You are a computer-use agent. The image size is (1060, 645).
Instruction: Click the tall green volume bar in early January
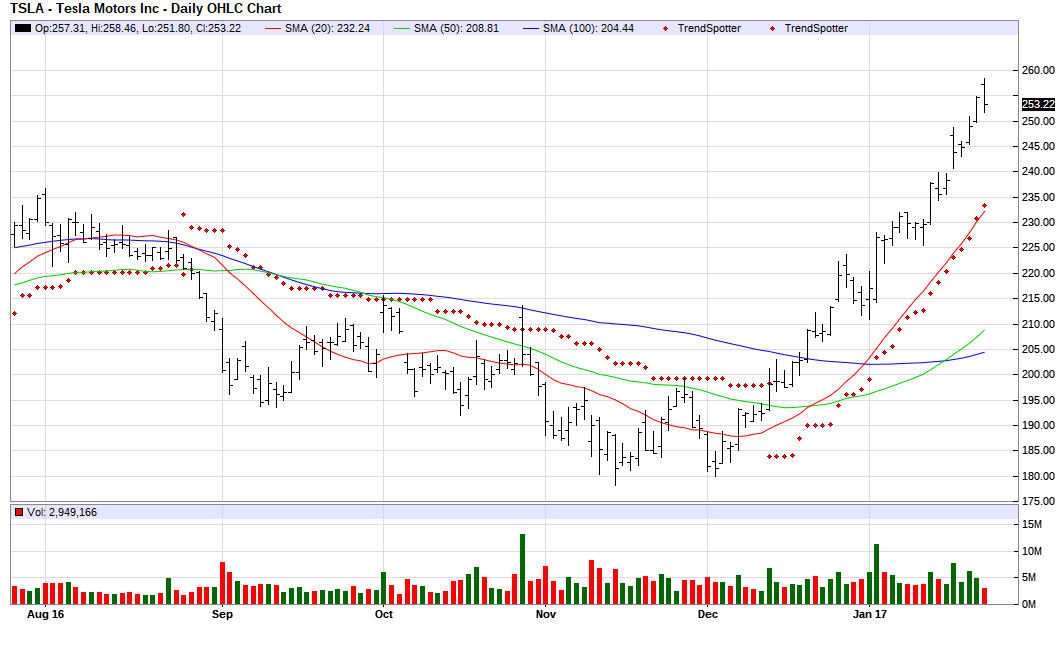pos(877,573)
